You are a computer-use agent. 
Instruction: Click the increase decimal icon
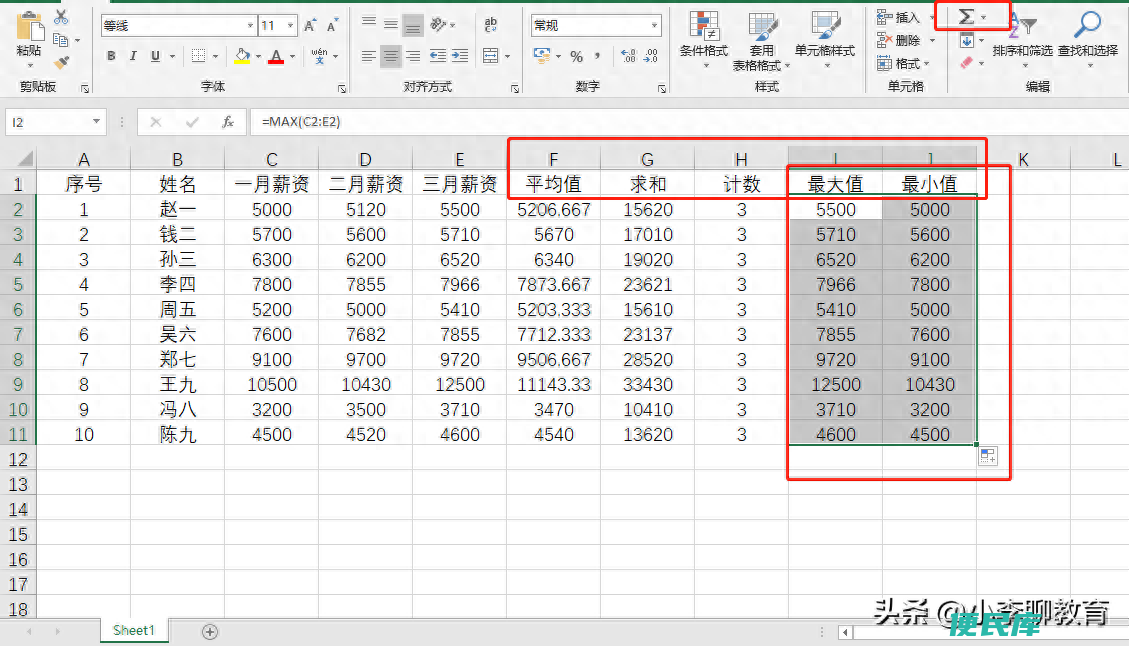tap(628, 55)
